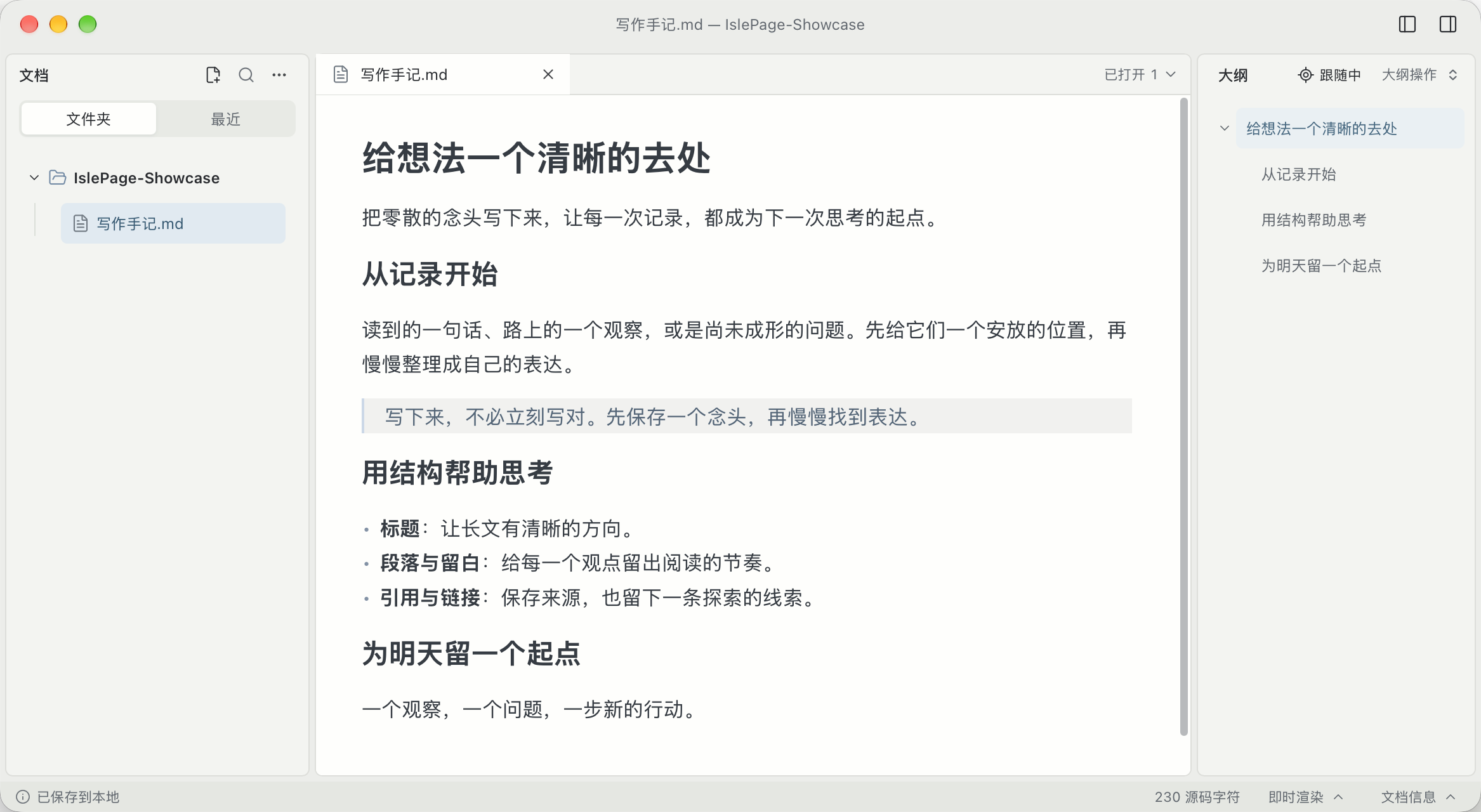Click the quote block starting 写下来
Screen dimensions: 1481x812
pyautogui.click(x=747, y=416)
